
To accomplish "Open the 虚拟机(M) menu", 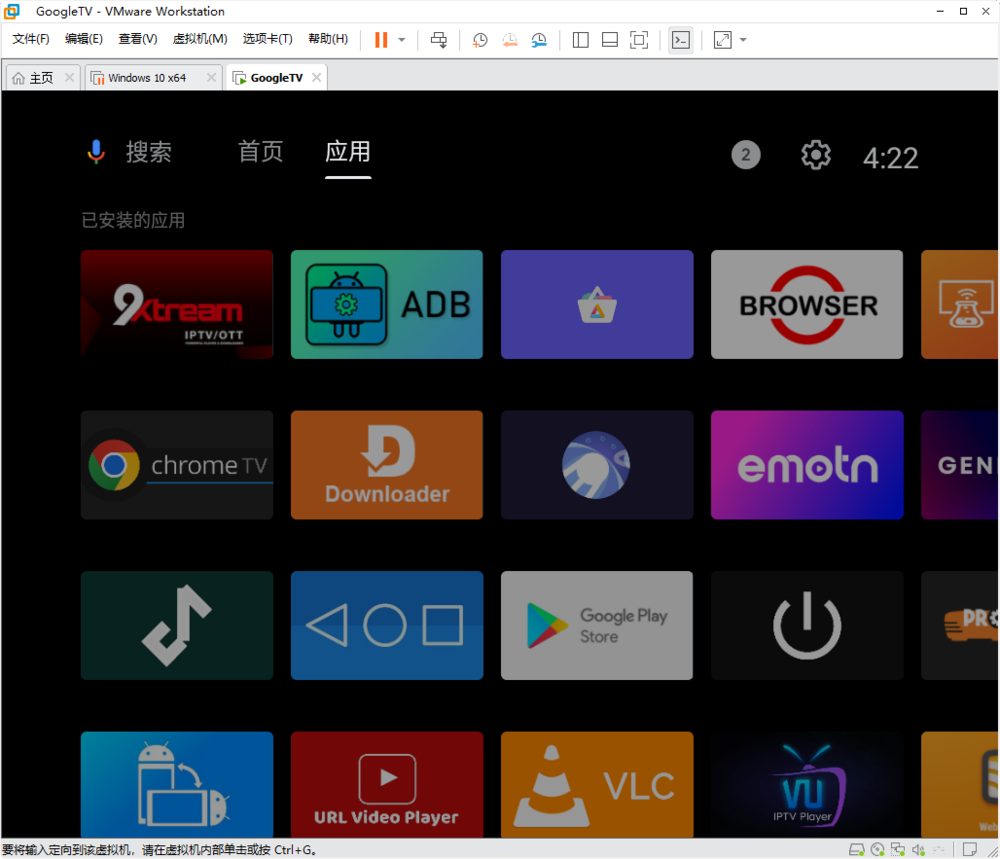I will [200, 39].
